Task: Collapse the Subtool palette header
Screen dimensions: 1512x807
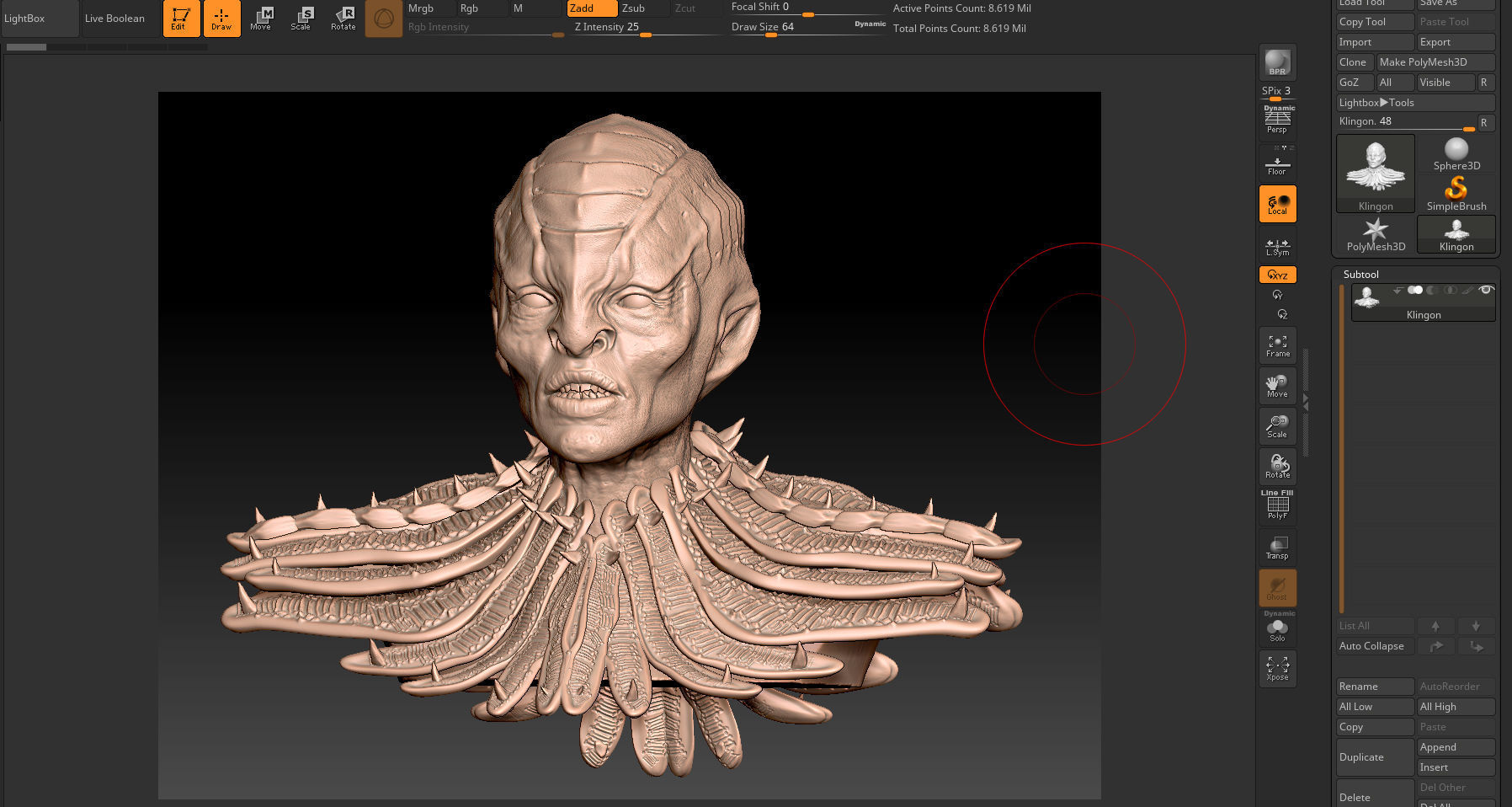Action: (x=1361, y=274)
